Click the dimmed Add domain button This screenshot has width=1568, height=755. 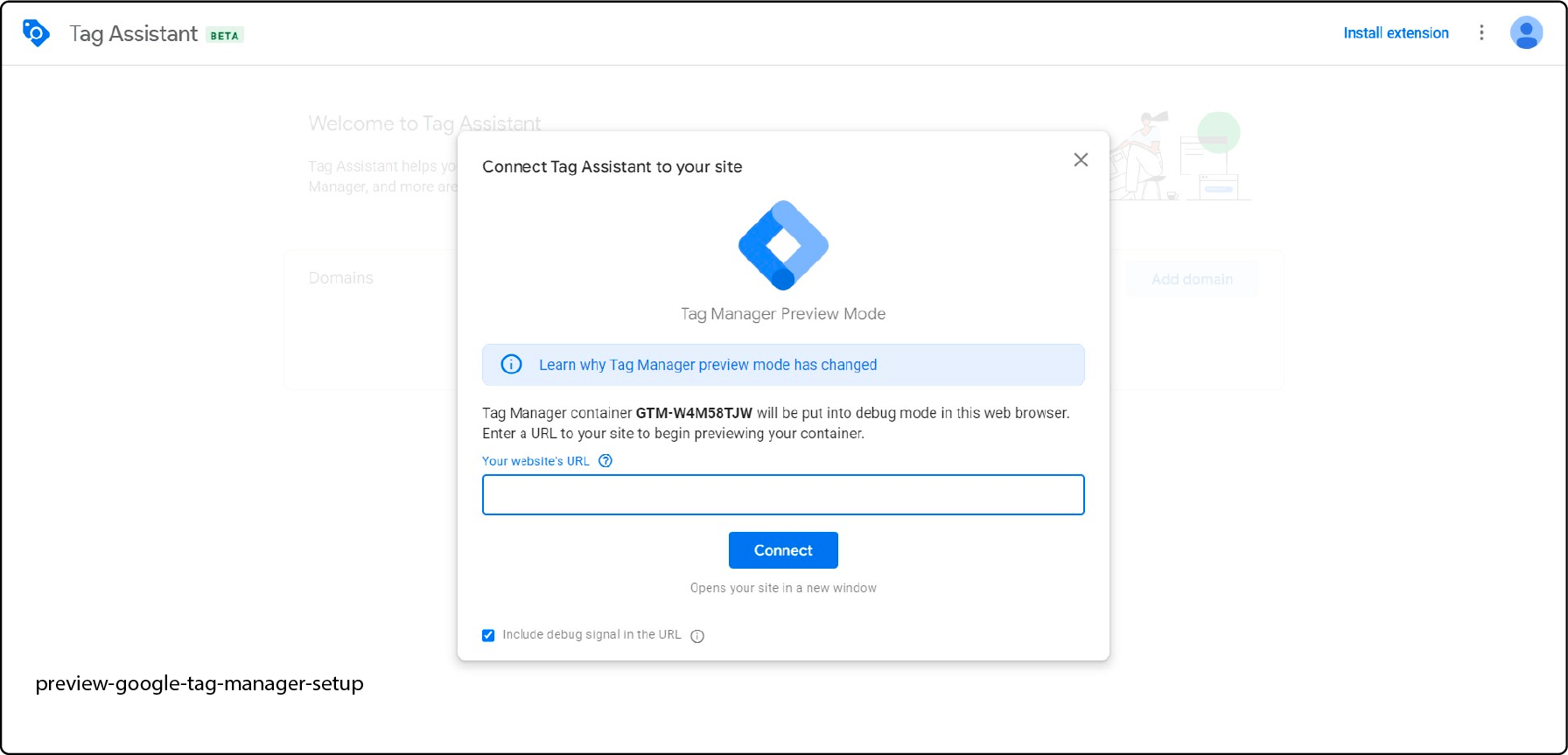[1192, 279]
